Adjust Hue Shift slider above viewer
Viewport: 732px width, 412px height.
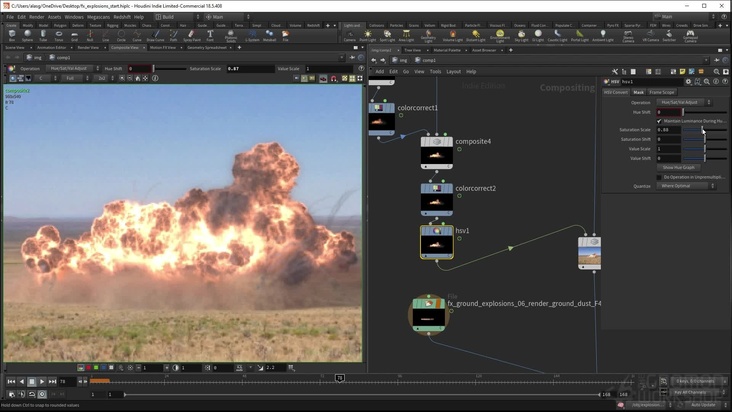154,69
